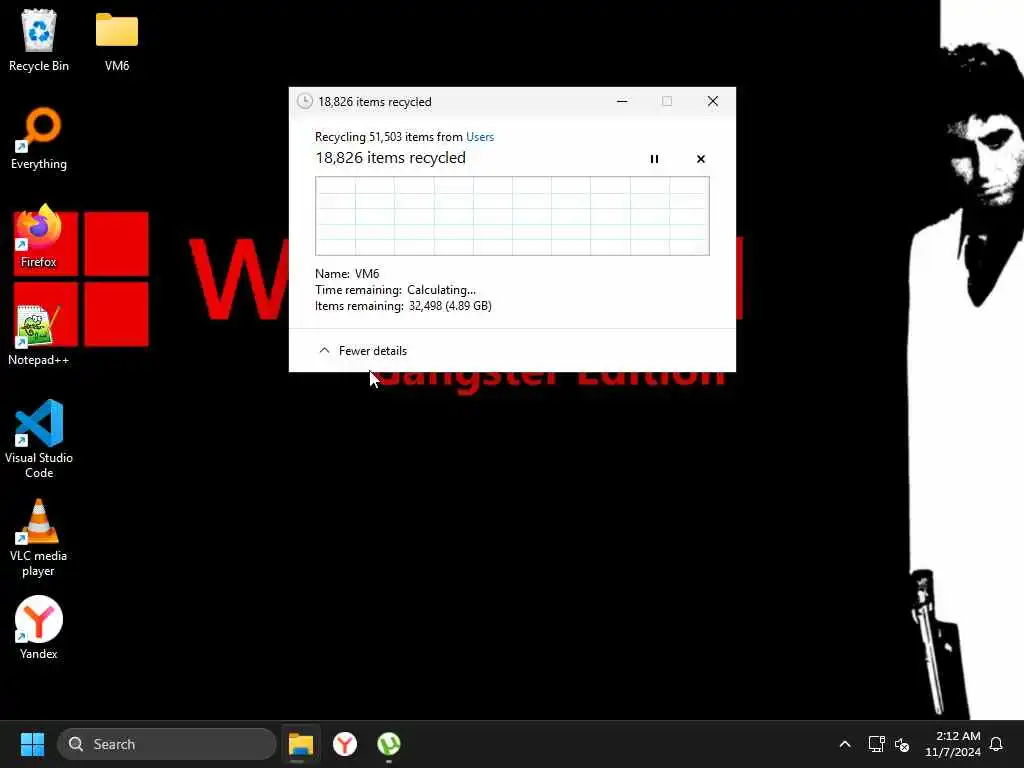Click "Time remaining: Calculating..." text

395,290
